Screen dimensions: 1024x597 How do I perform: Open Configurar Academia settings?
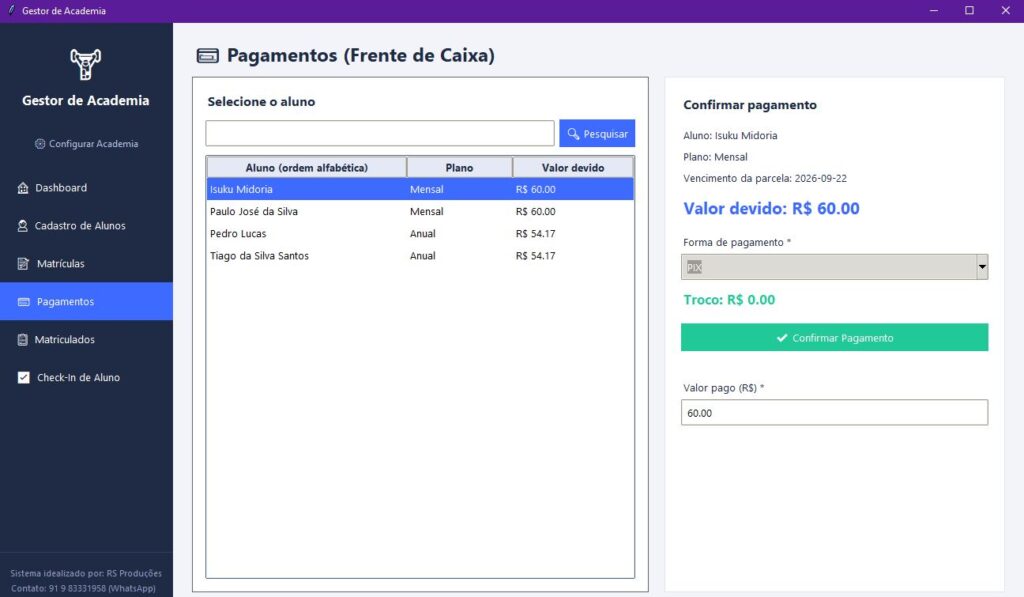[x=86, y=144]
